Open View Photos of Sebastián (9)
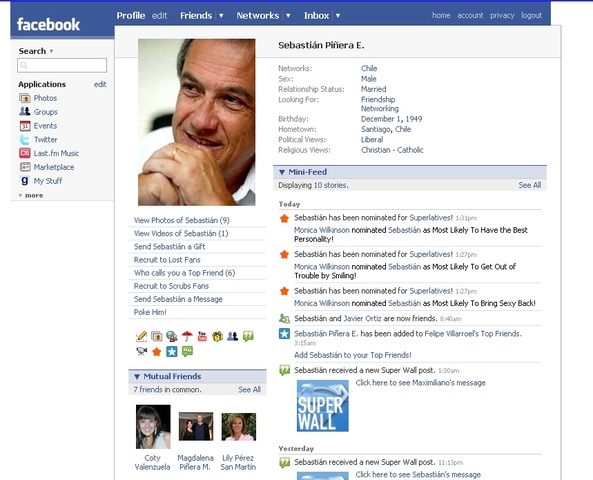This screenshot has width=593, height=480. pos(182,220)
